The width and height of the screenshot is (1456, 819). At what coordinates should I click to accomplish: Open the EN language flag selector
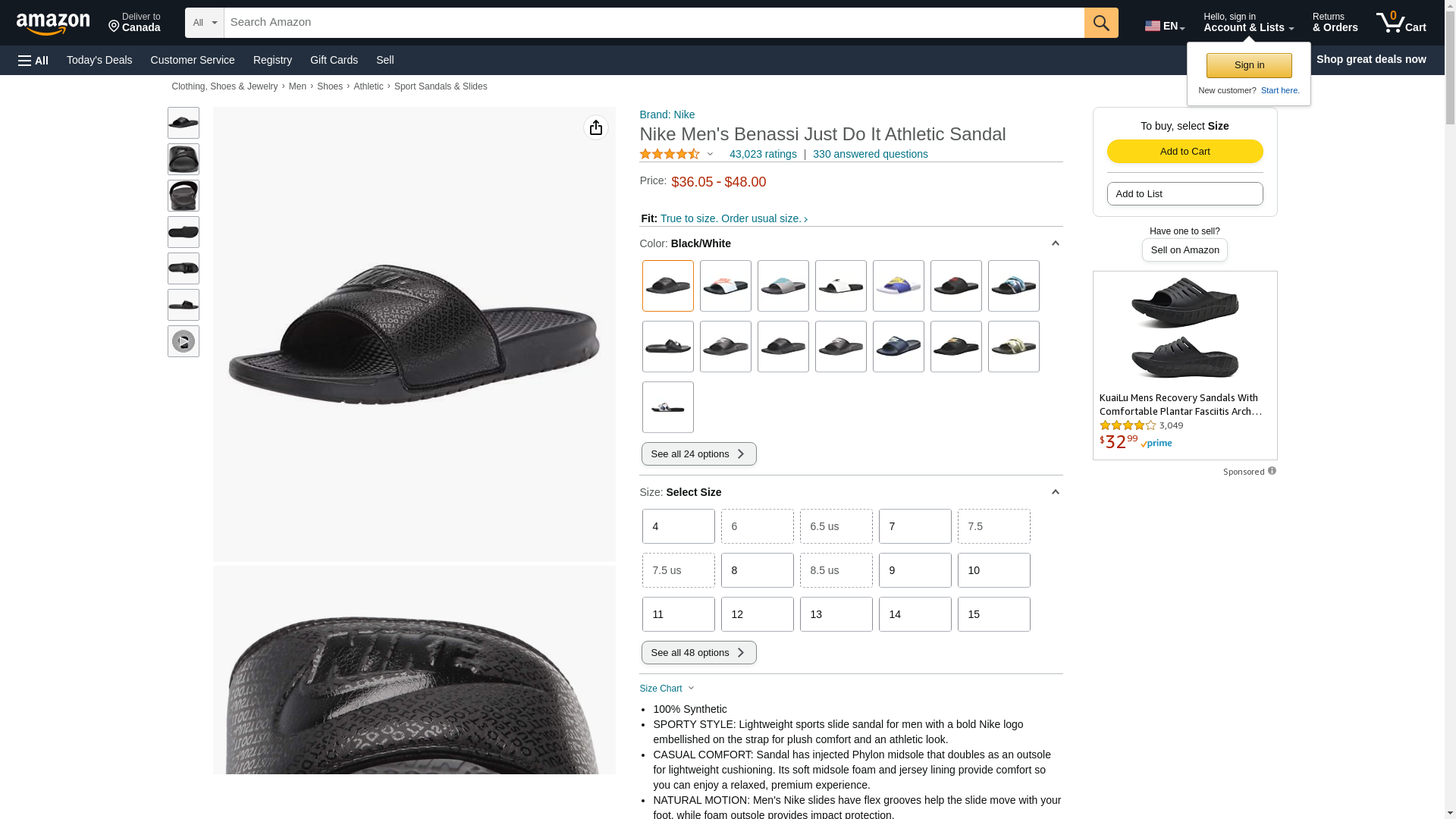[1164, 26]
